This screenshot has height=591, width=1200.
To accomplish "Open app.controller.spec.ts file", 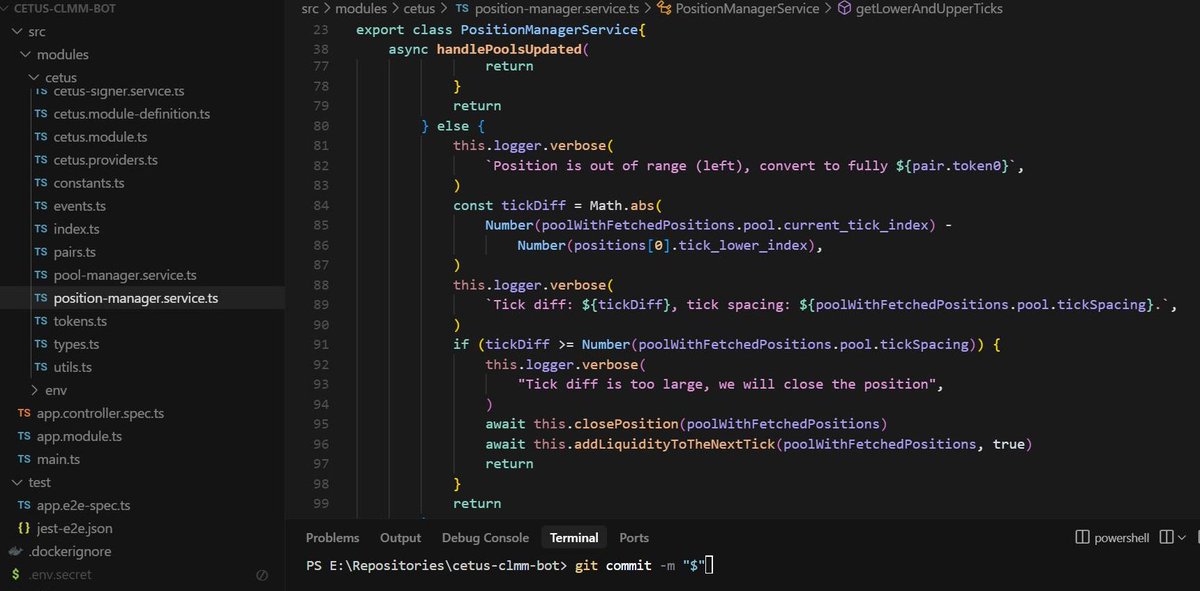I will click(x=100, y=413).
